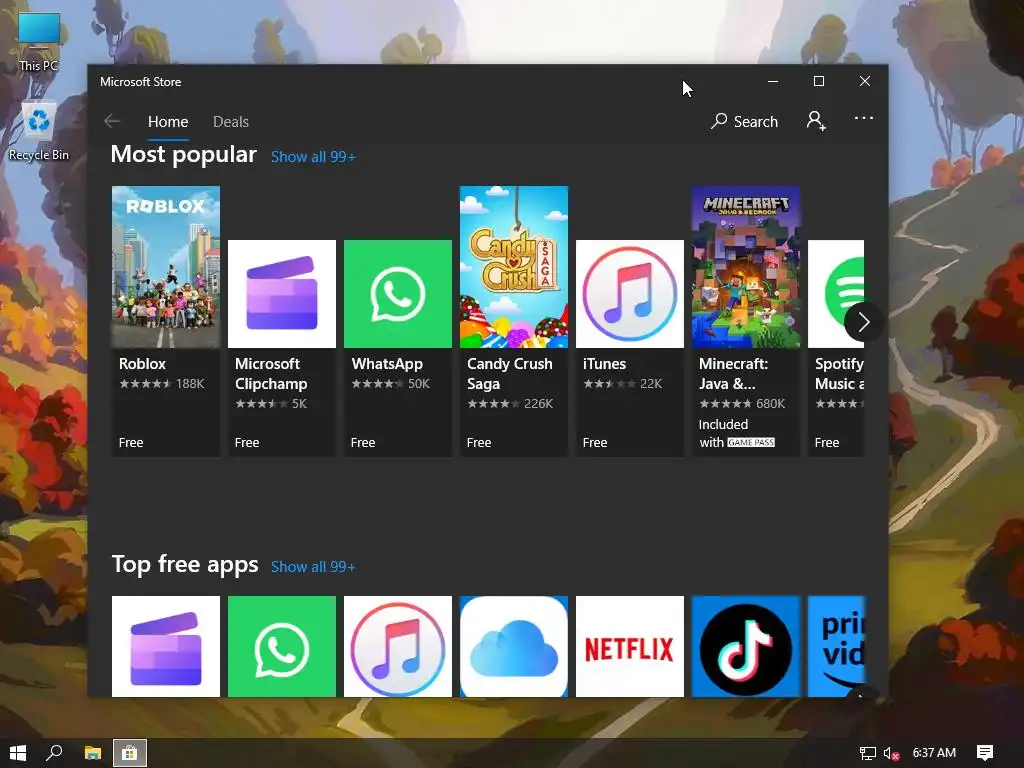Viewport: 1024px width, 768px height.
Task: Click the Free price under iTunes
Action: coord(595,443)
